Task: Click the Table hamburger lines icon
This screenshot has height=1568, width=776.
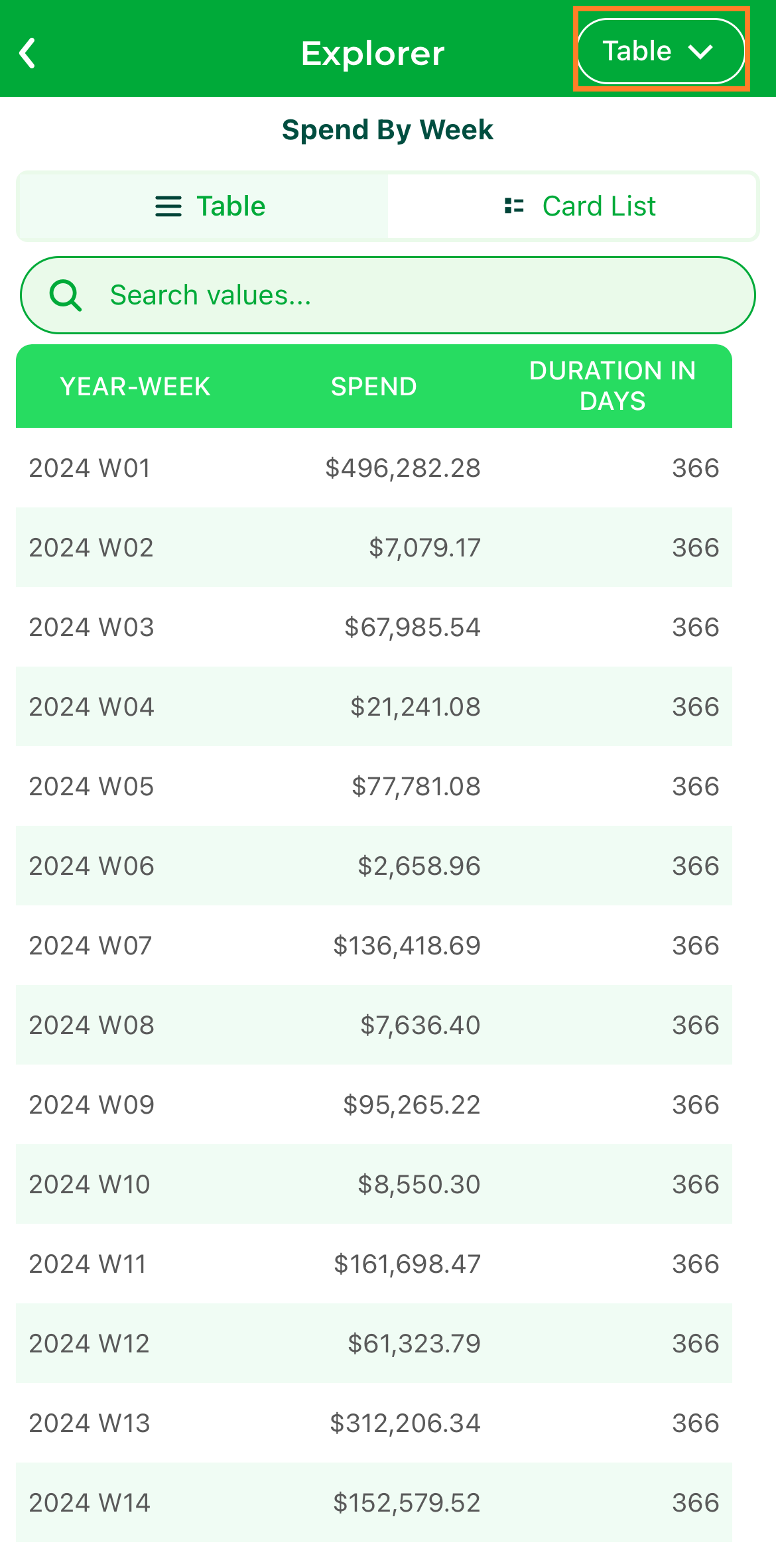Action: coord(168,206)
